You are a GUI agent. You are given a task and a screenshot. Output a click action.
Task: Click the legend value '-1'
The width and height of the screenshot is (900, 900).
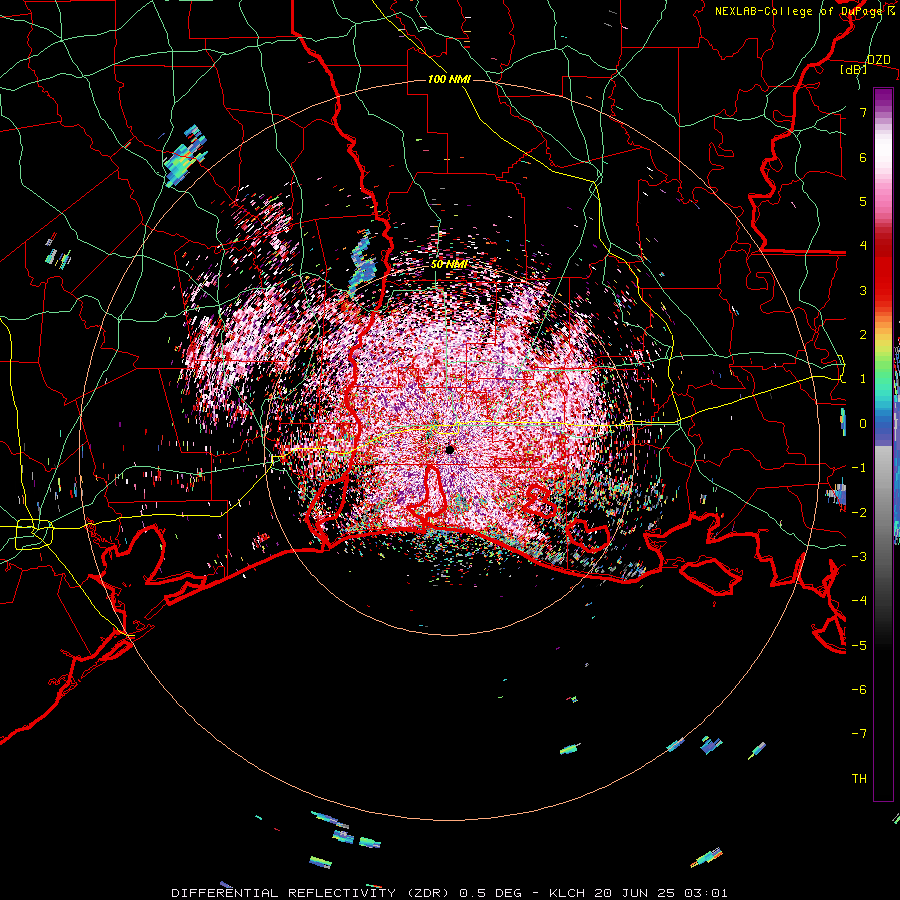pyautogui.click(x=859, y=468)
